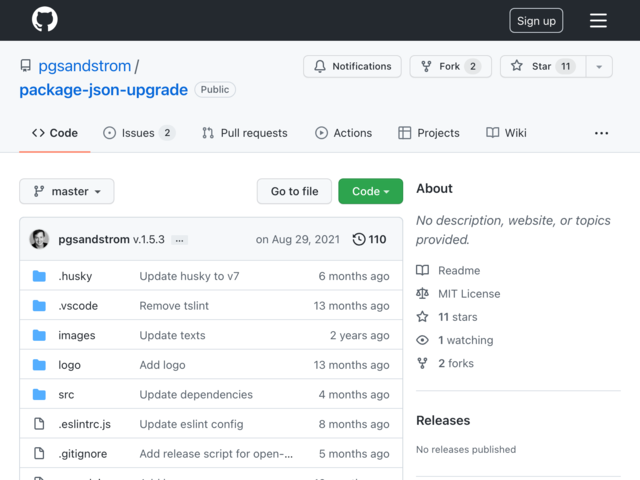Expand the green Code dropdown
The height and width of the screenshot is (480, 640).
click(x=370, y=191)
